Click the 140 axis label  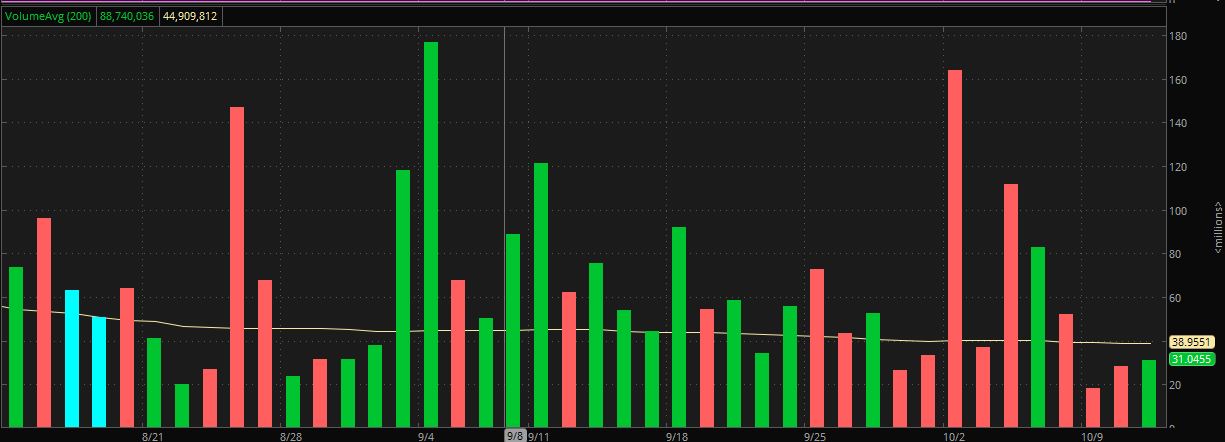point(1178,124)
